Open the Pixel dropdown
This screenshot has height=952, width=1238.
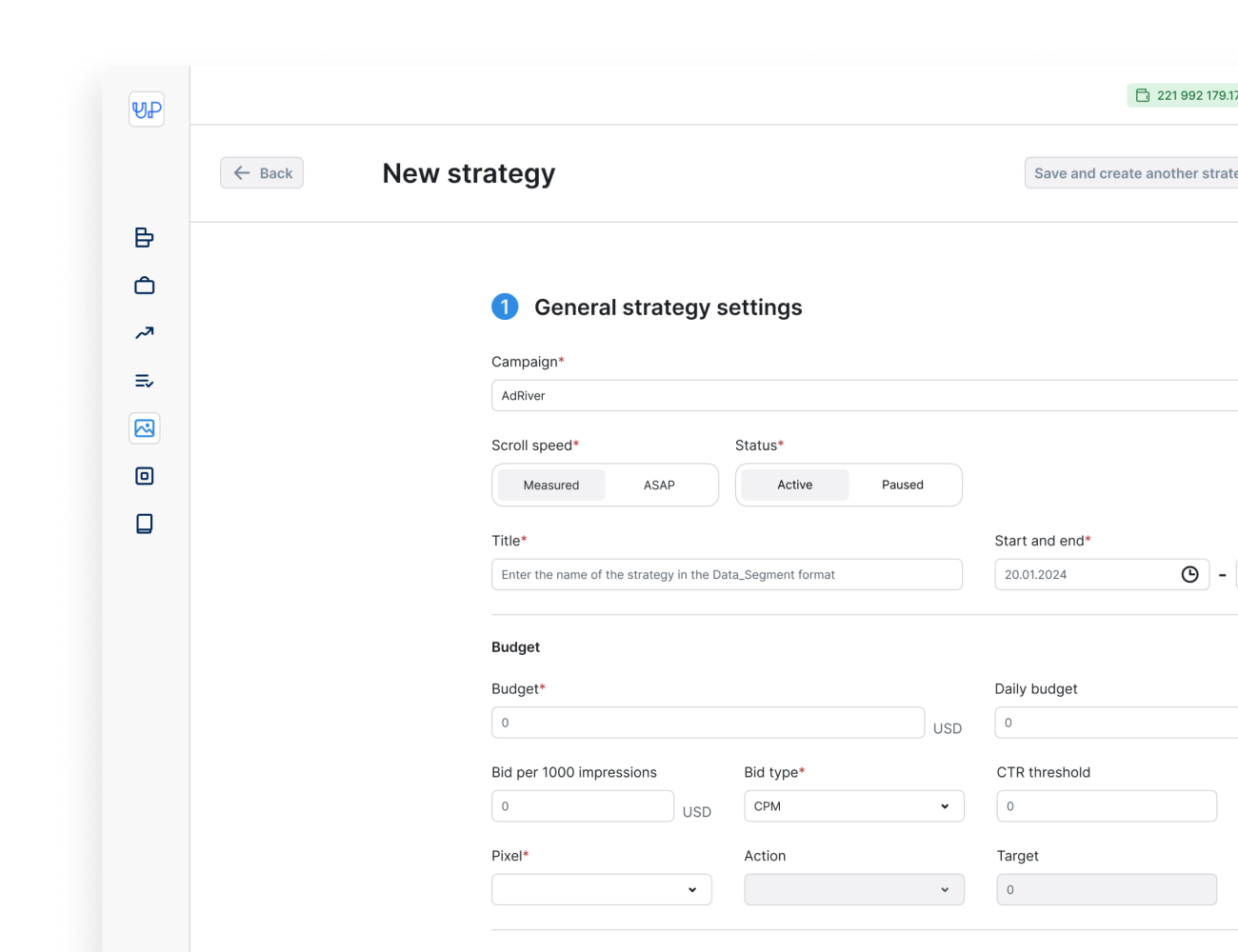(x=602, y=889)
